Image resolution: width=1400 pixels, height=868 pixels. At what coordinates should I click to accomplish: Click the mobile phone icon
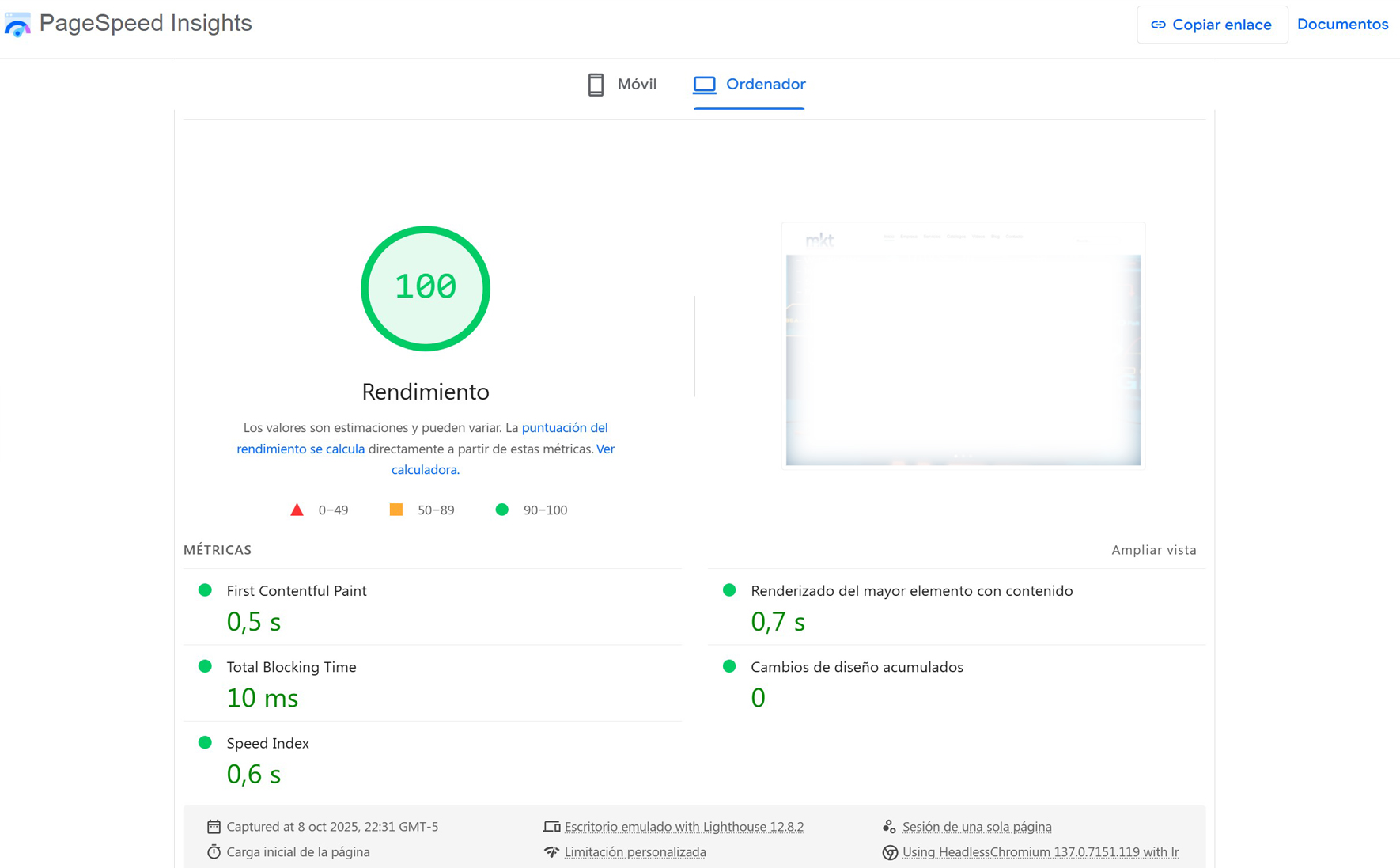pos(596,85)
